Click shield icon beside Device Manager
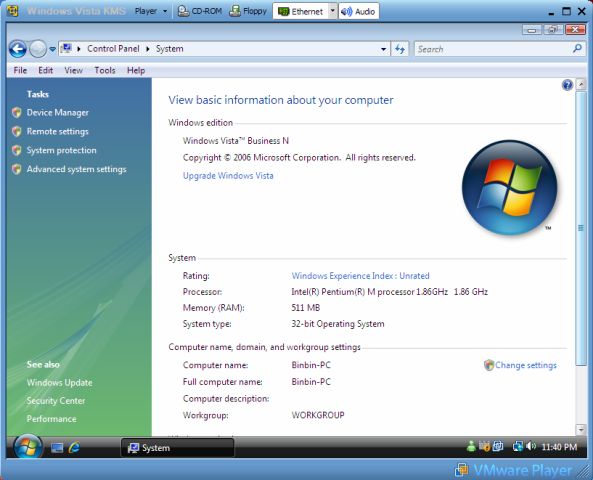This screenshot has height=480, width=593. coord(17,112)
